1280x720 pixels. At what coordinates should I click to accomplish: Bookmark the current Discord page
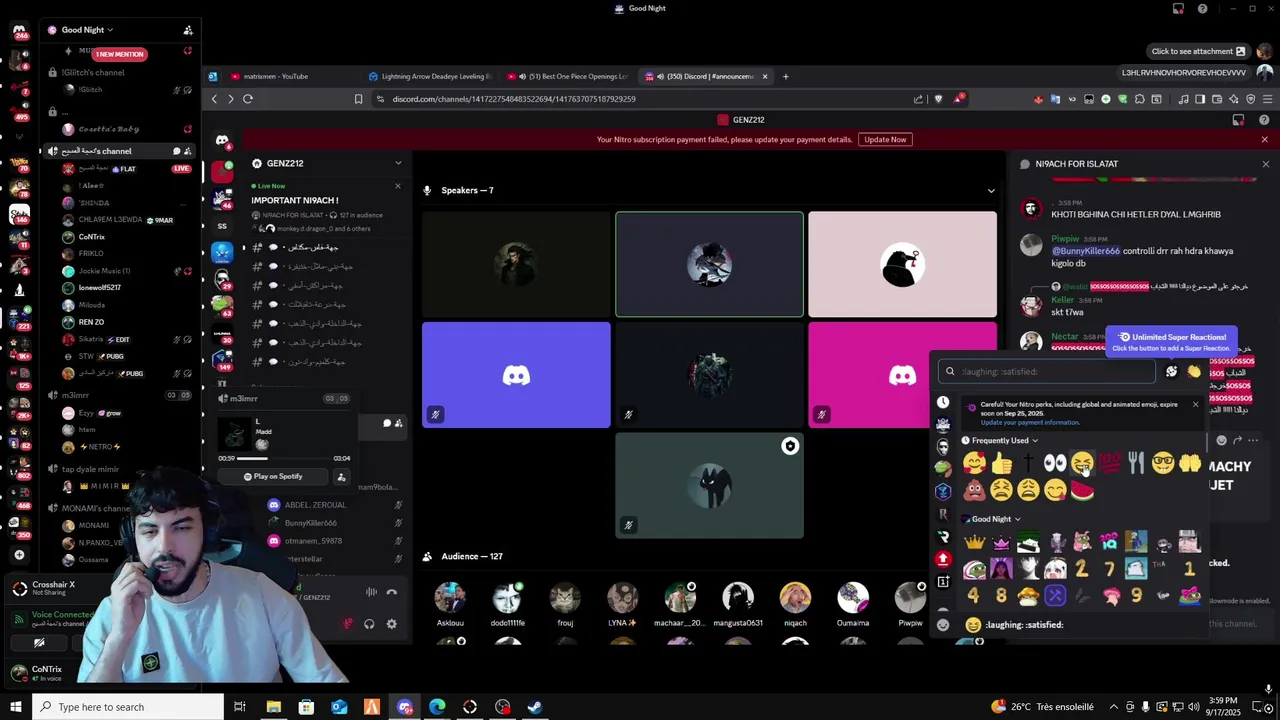point(358,99)
